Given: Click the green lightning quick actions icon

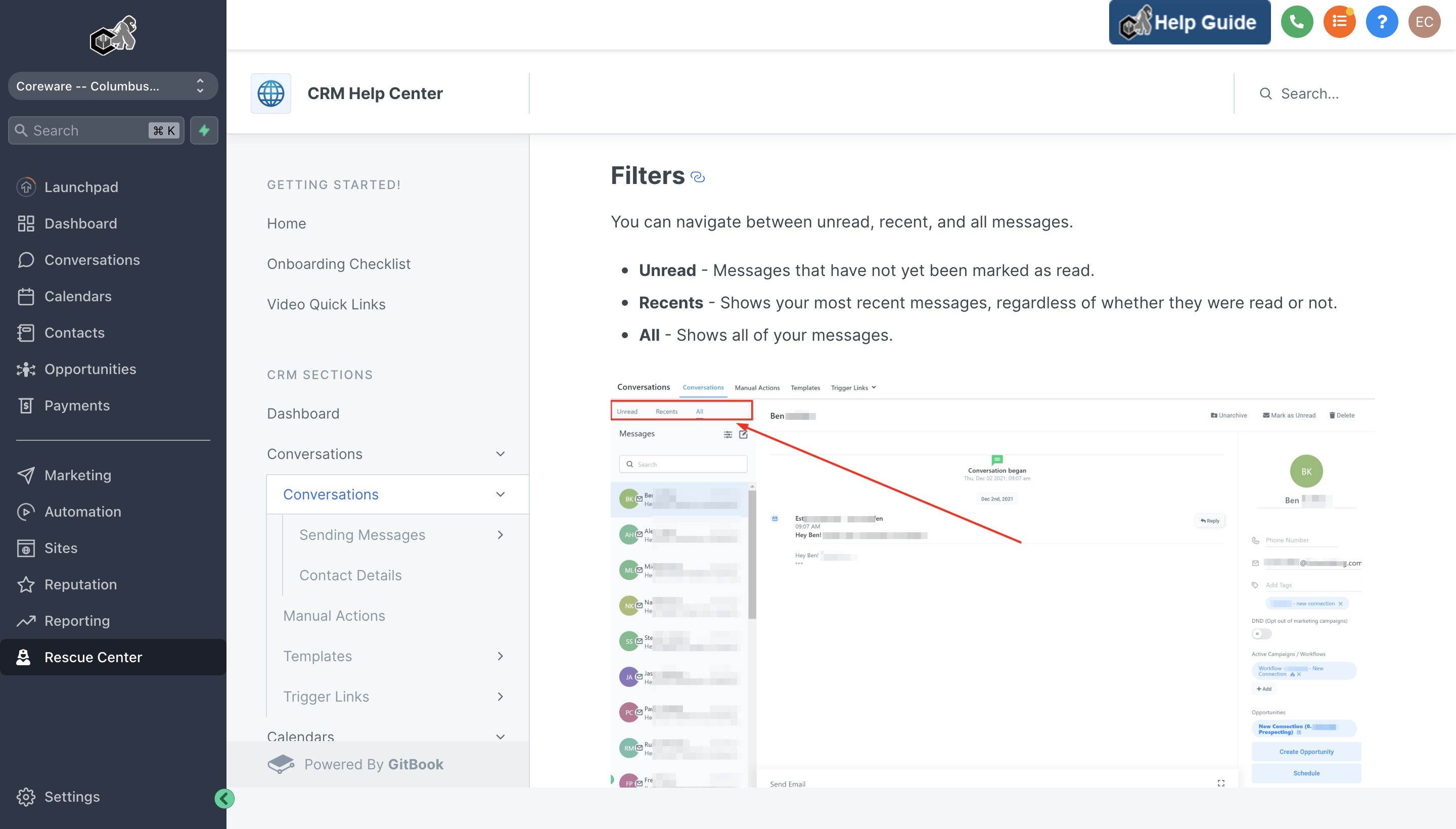Looking at the screenshot, I should (x=204, y=130).
